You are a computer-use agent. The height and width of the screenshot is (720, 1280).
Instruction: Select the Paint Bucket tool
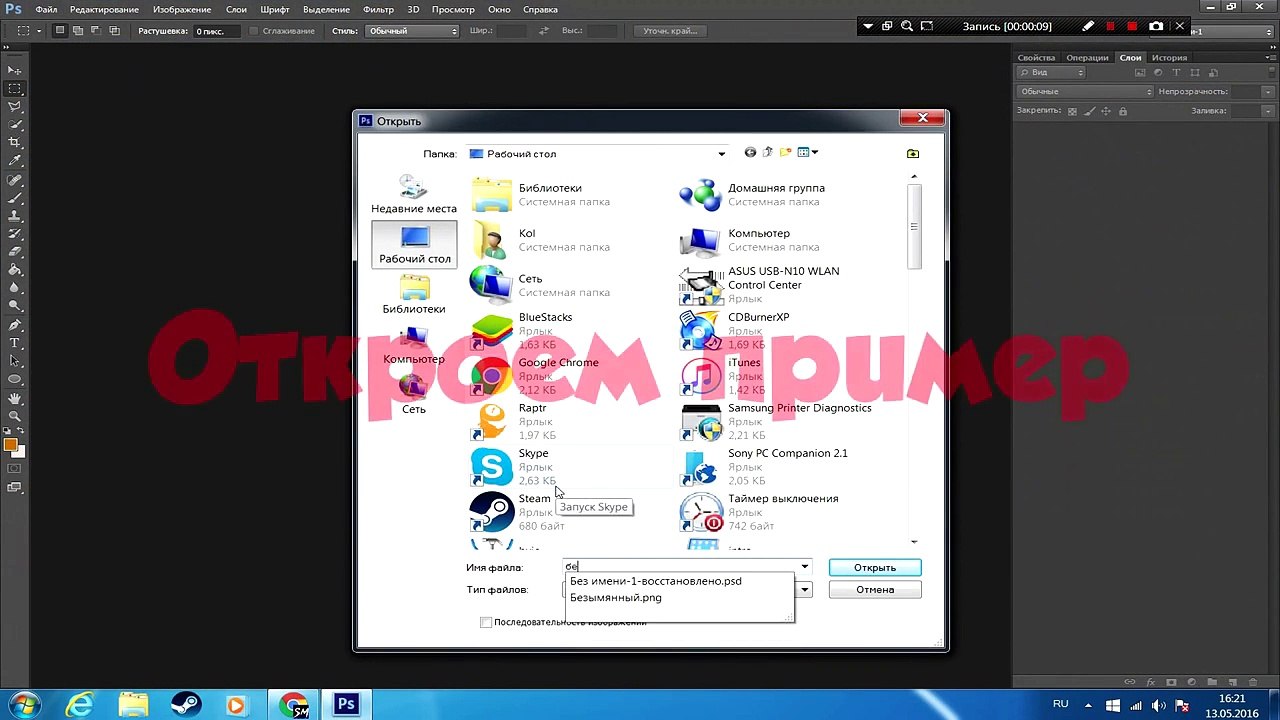point(15,269)
